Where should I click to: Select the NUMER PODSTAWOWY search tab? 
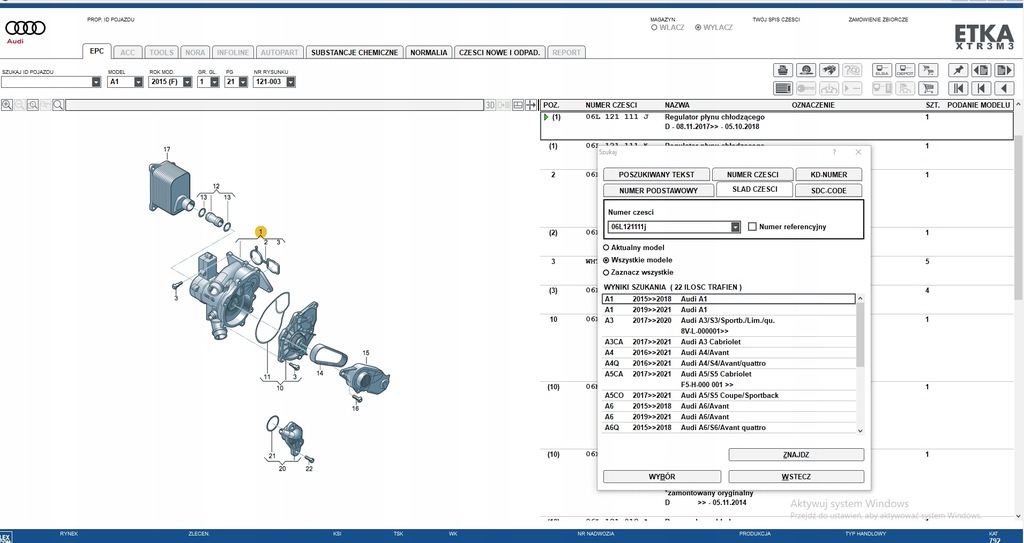coord(658,191)
